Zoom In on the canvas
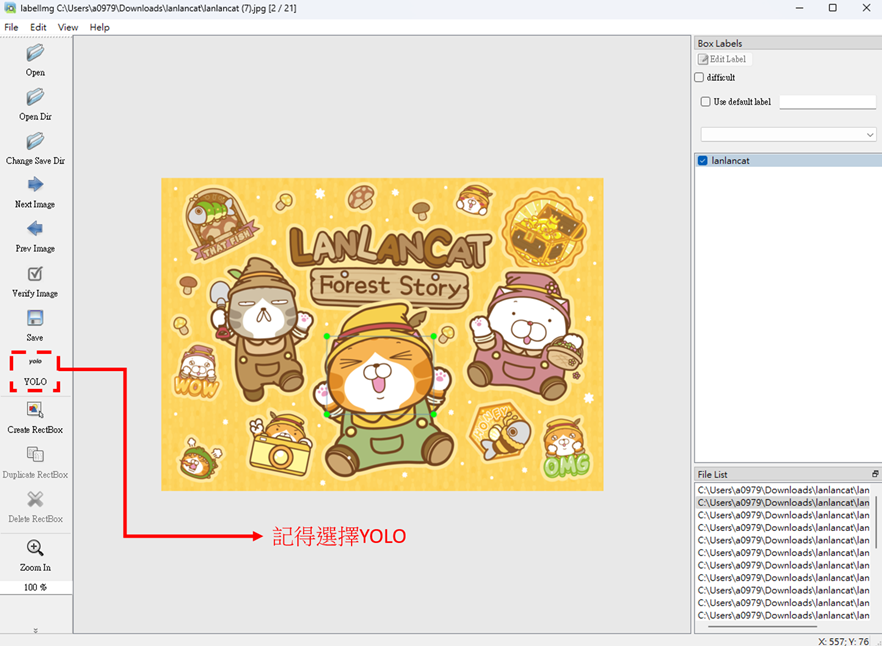882x646 pixels. point(35,555)
